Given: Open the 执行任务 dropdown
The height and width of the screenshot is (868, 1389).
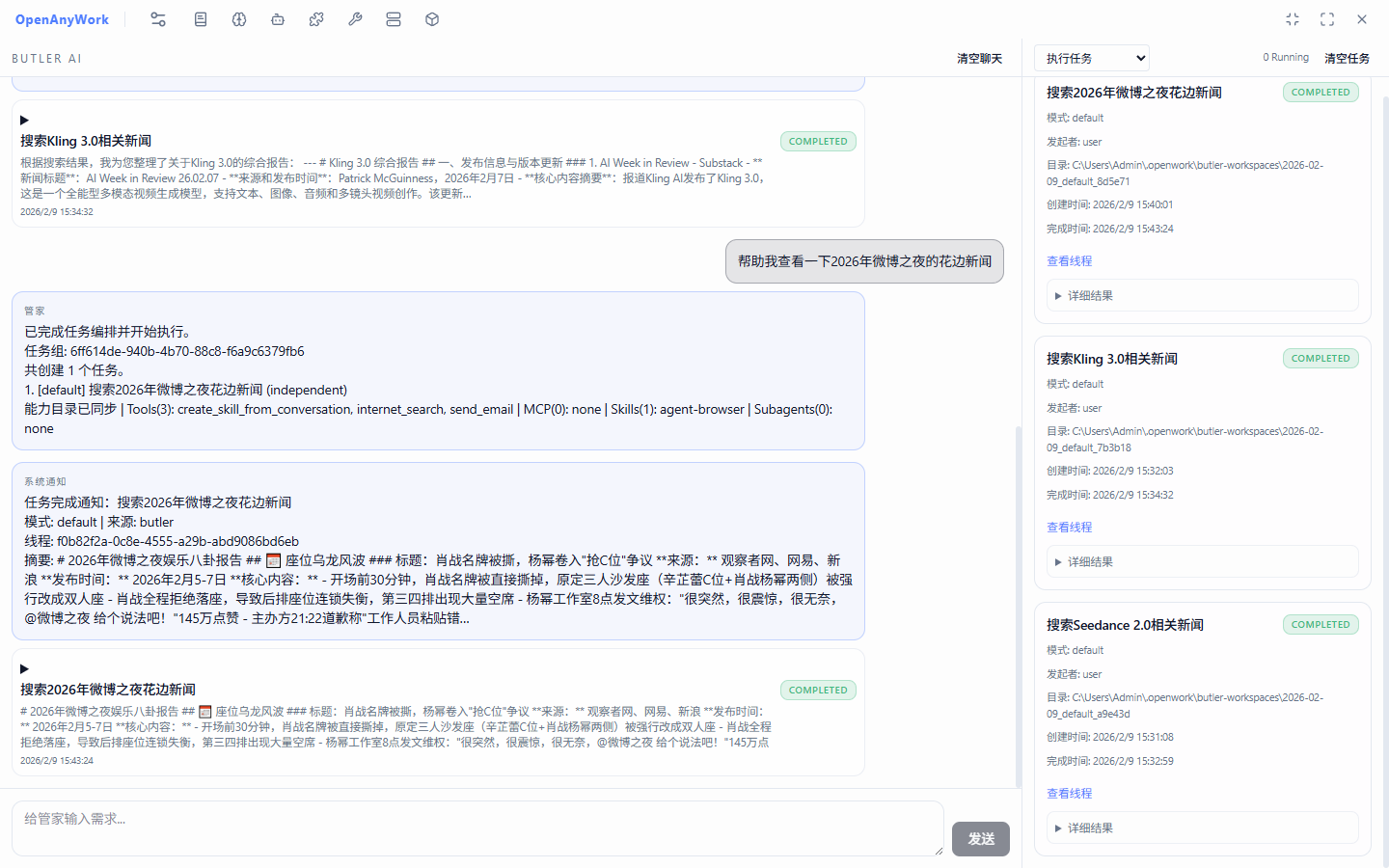Looking at the screenshot, I should [1091, 57].
